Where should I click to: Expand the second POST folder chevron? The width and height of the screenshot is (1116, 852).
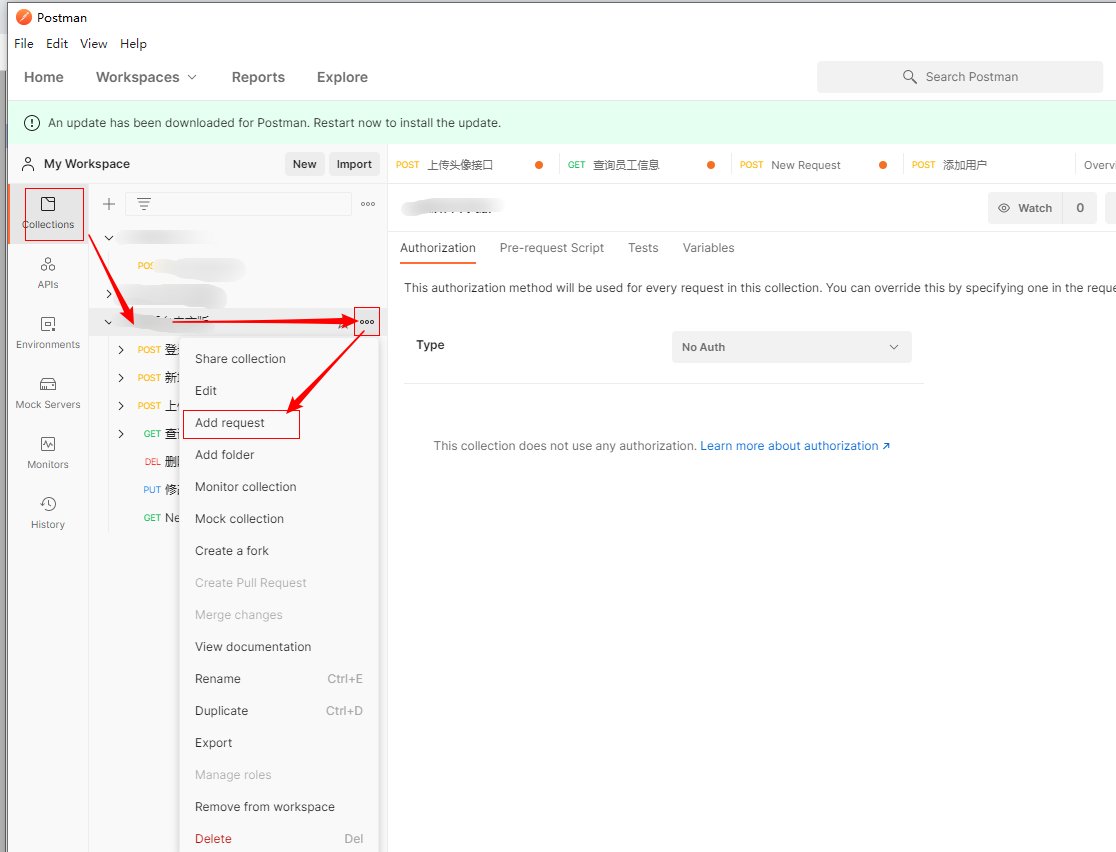pos(121,377)
